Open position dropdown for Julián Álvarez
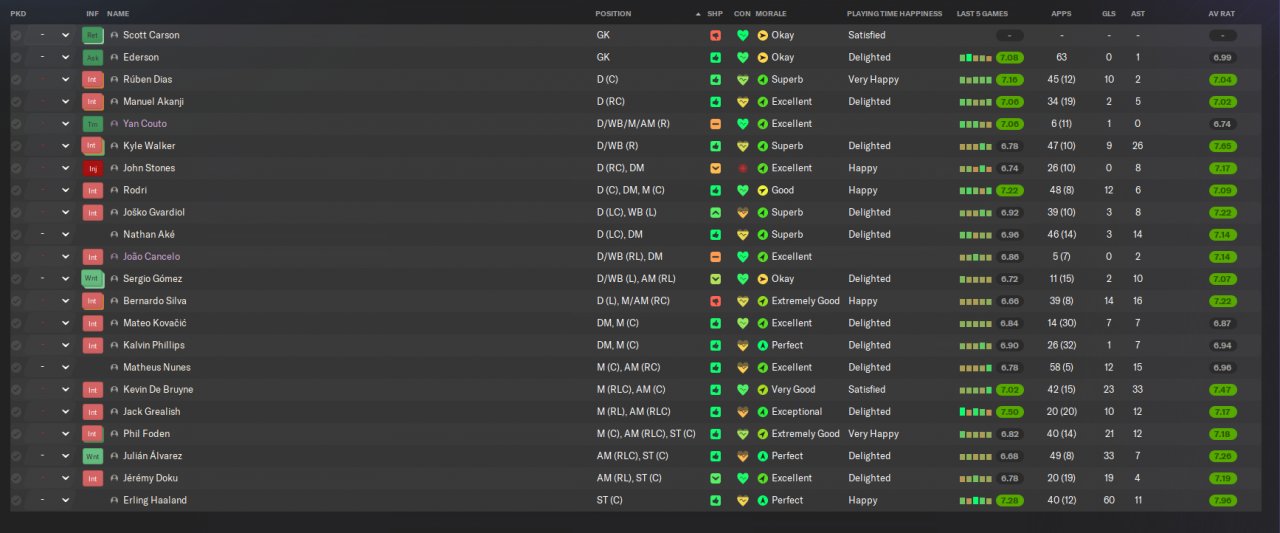The image size is (1280, 533). (x=66, y=456)
